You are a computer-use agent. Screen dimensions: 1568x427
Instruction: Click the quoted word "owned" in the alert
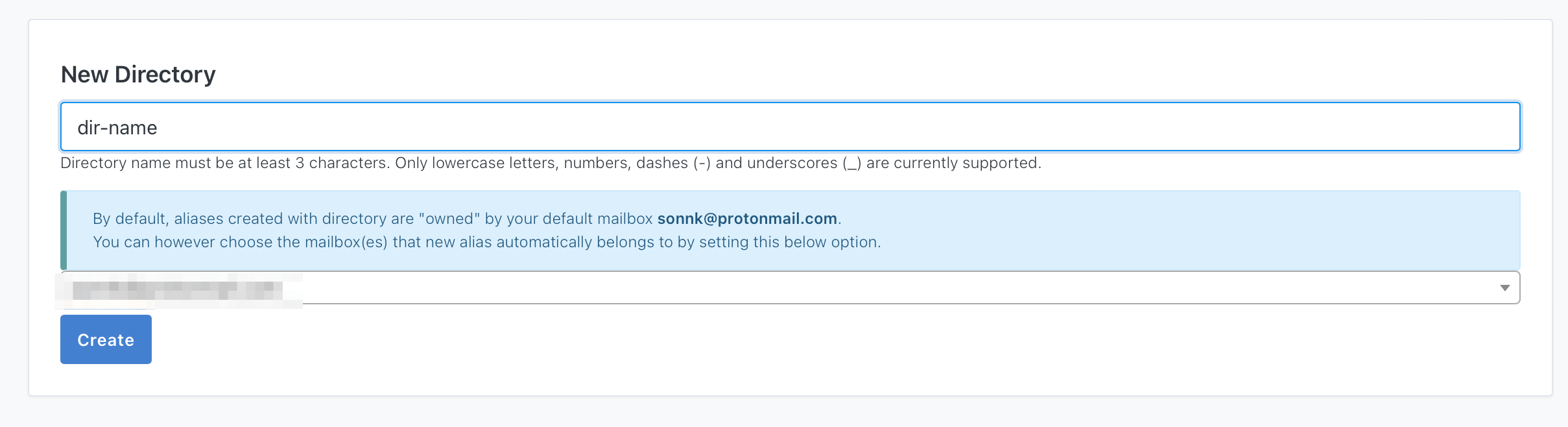coord(449,219)
